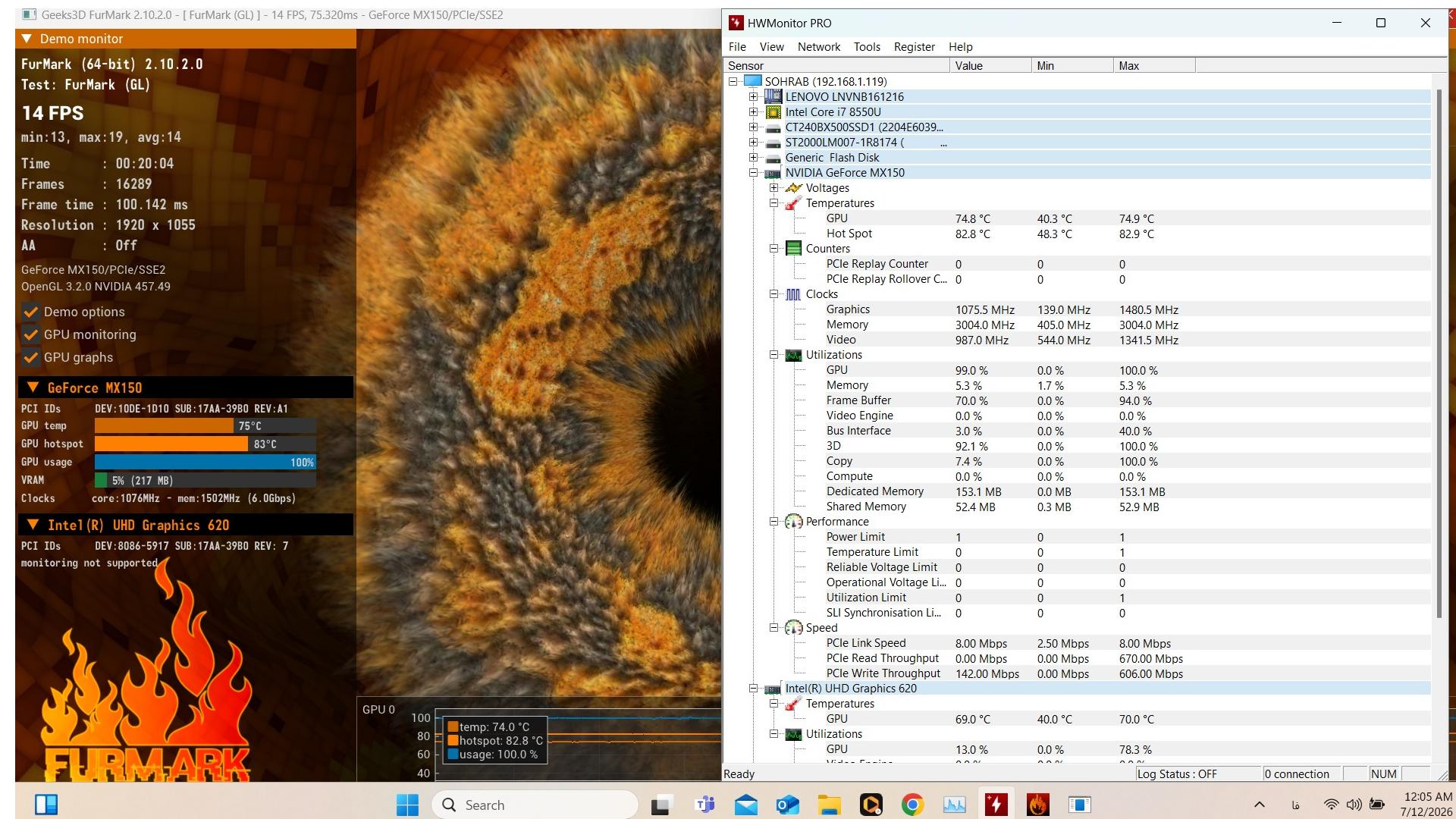
Task: Click the Intel Core i7 8550U chip icon
Action: (x=773, y=112)
